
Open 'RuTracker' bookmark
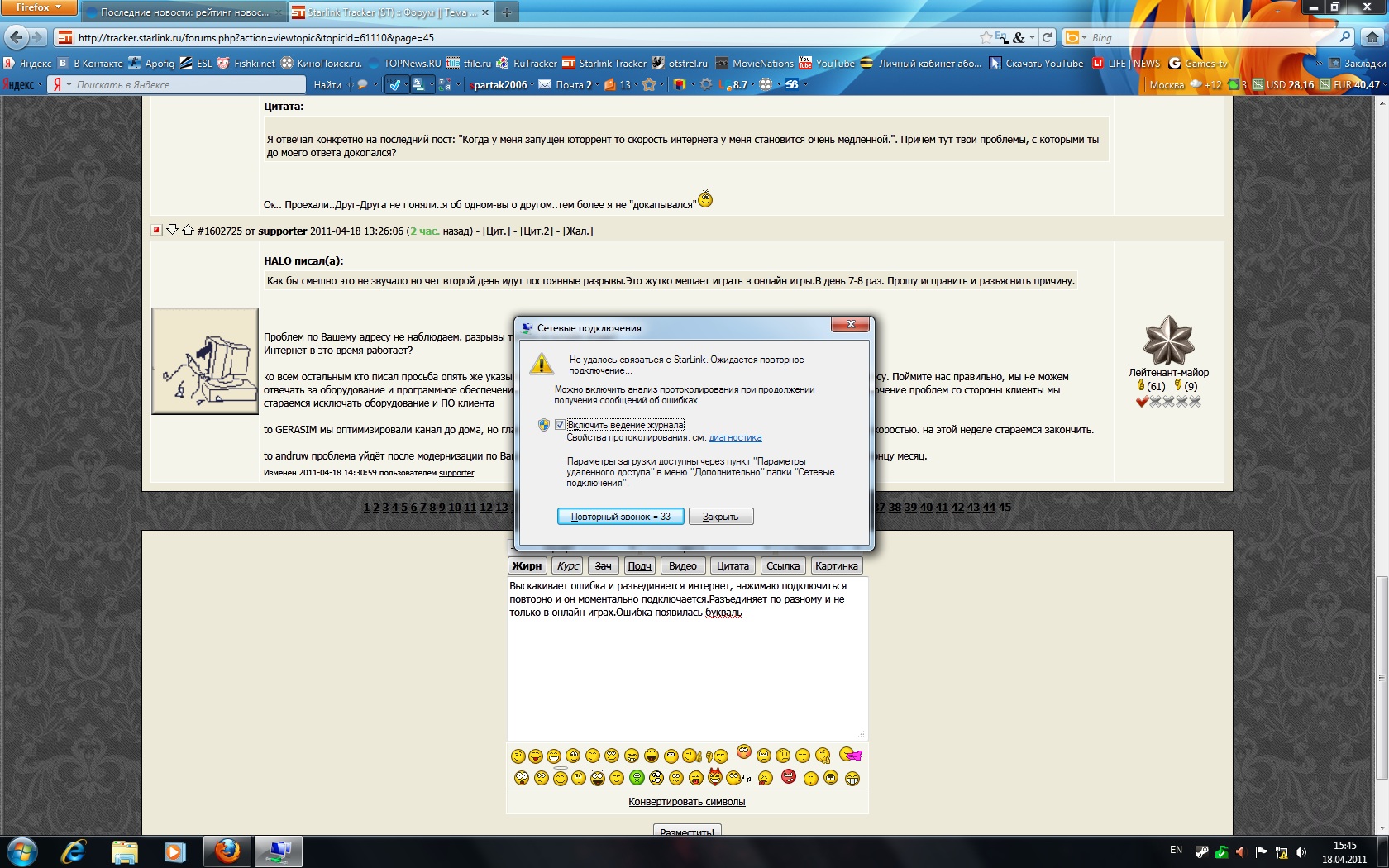click(x=527, y=63)
